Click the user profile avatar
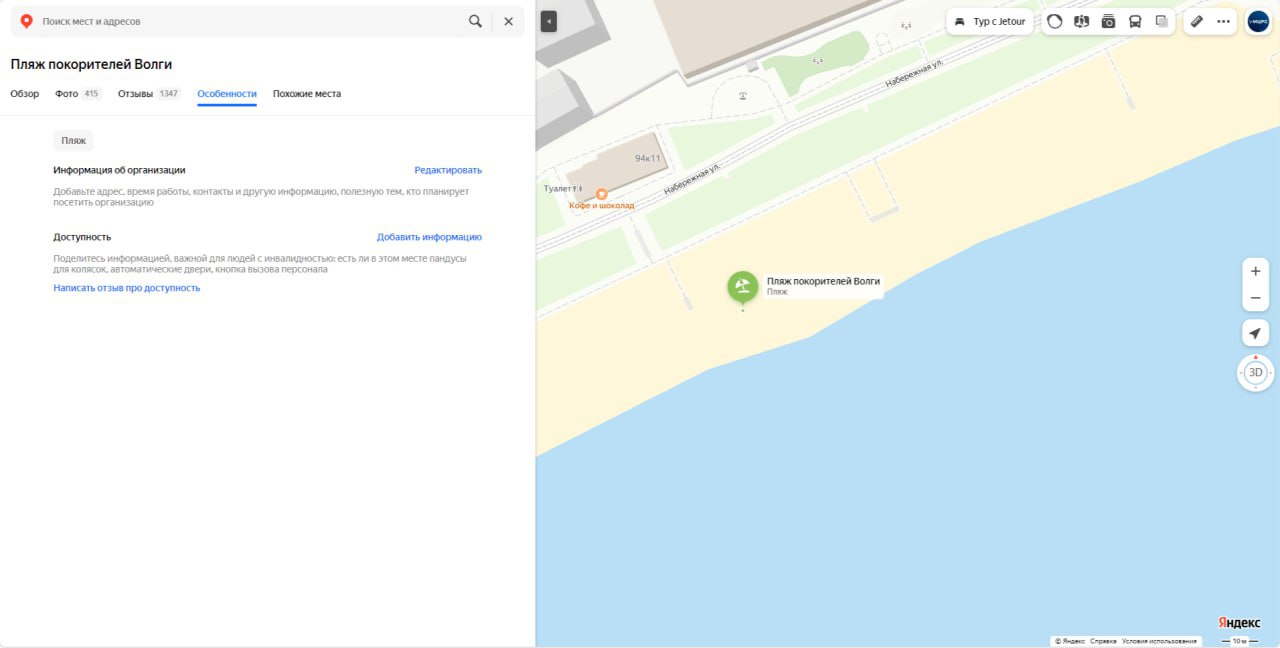This screenshot has height=648, width=1280. pos(1257,21)
